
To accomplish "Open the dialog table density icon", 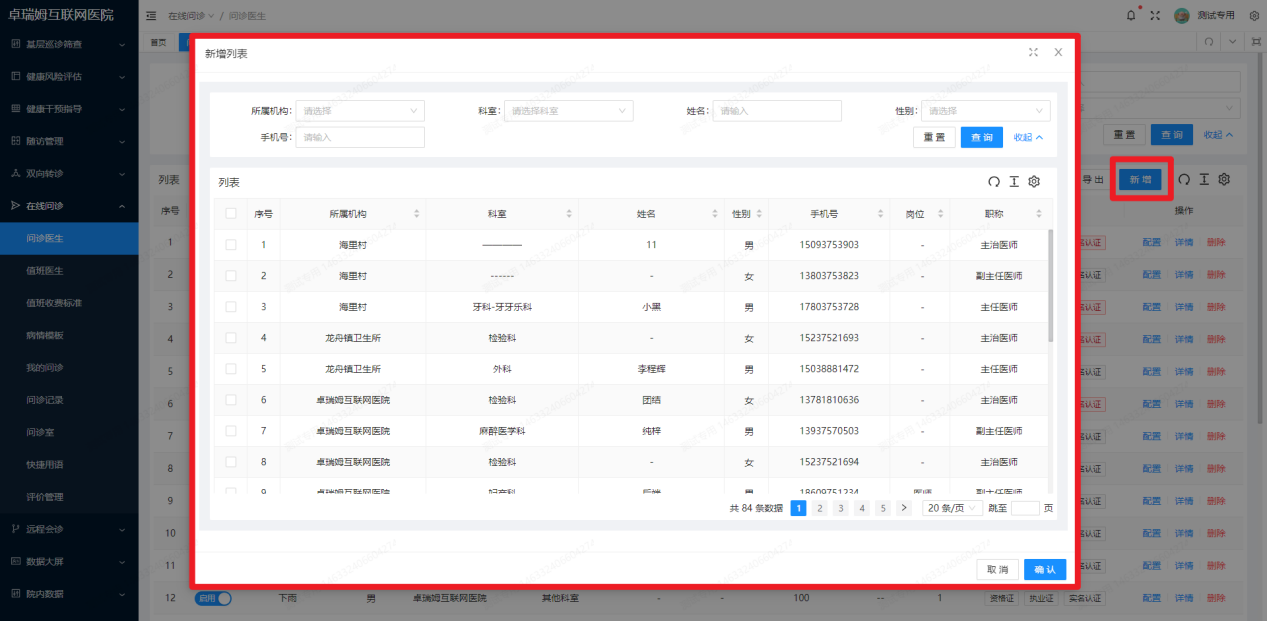I will (1014, 182).
